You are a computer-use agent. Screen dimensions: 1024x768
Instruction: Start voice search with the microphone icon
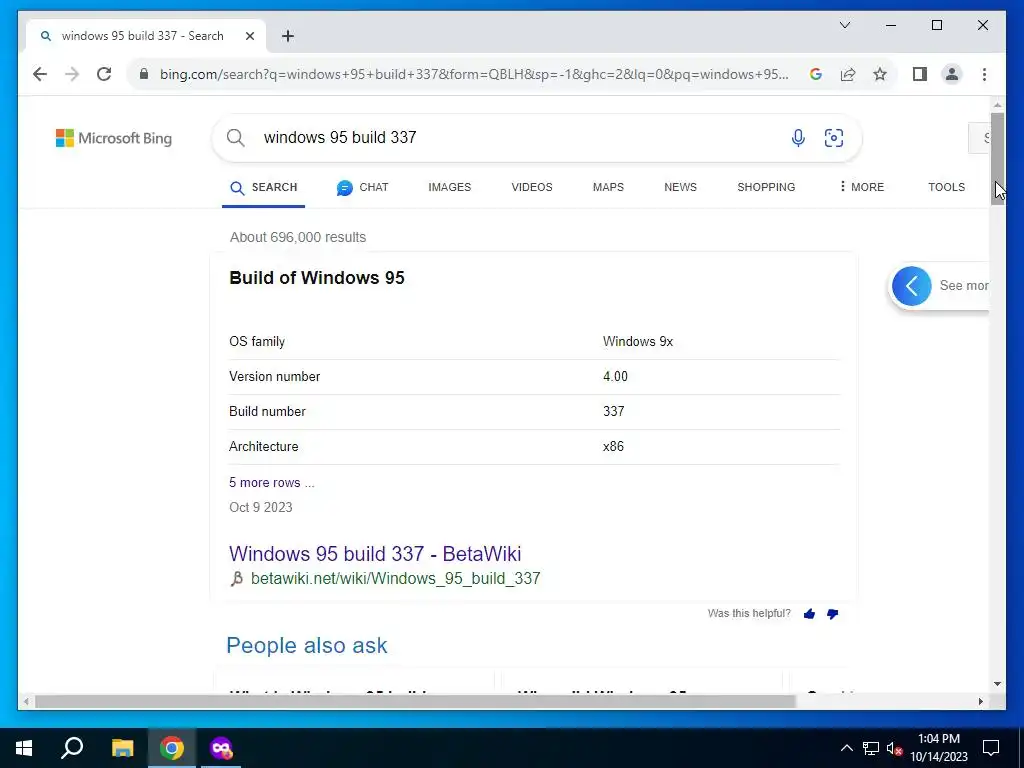pos(797,138)
